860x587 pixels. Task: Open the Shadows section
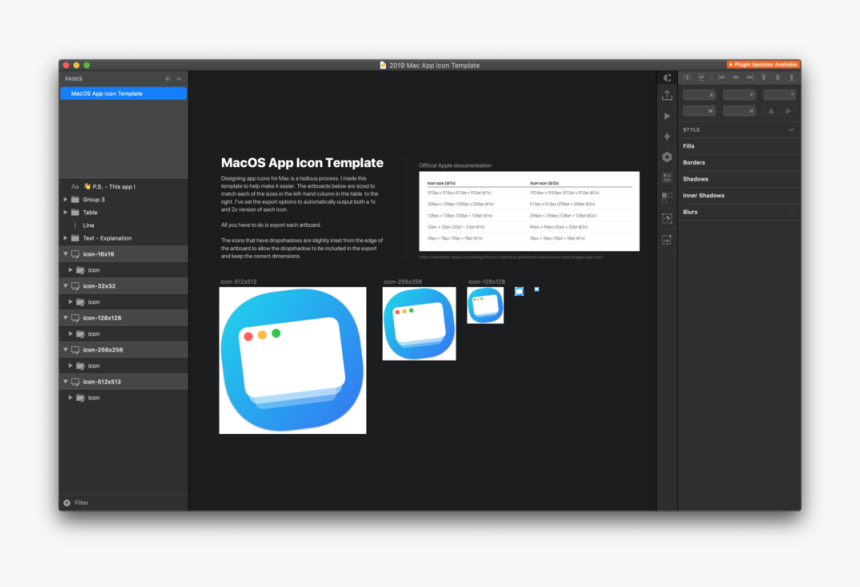point(739,179)
